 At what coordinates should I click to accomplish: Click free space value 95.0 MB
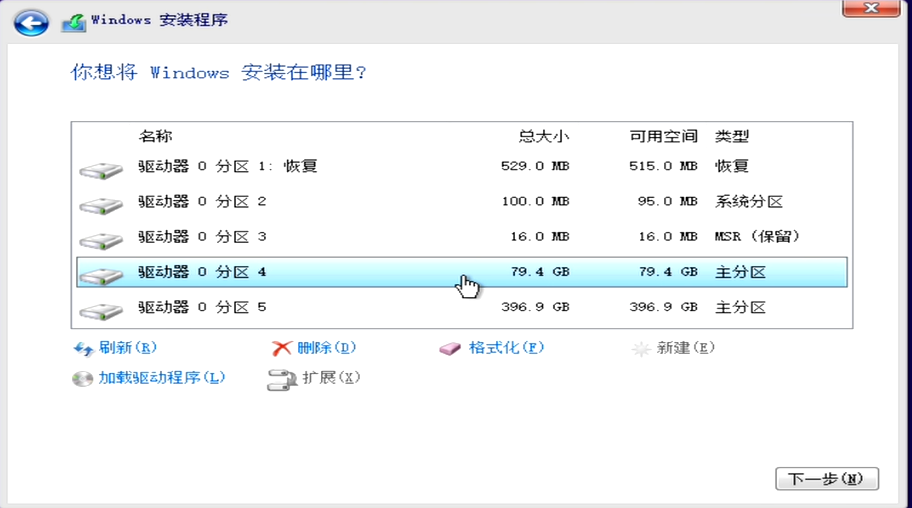point(667,202)
